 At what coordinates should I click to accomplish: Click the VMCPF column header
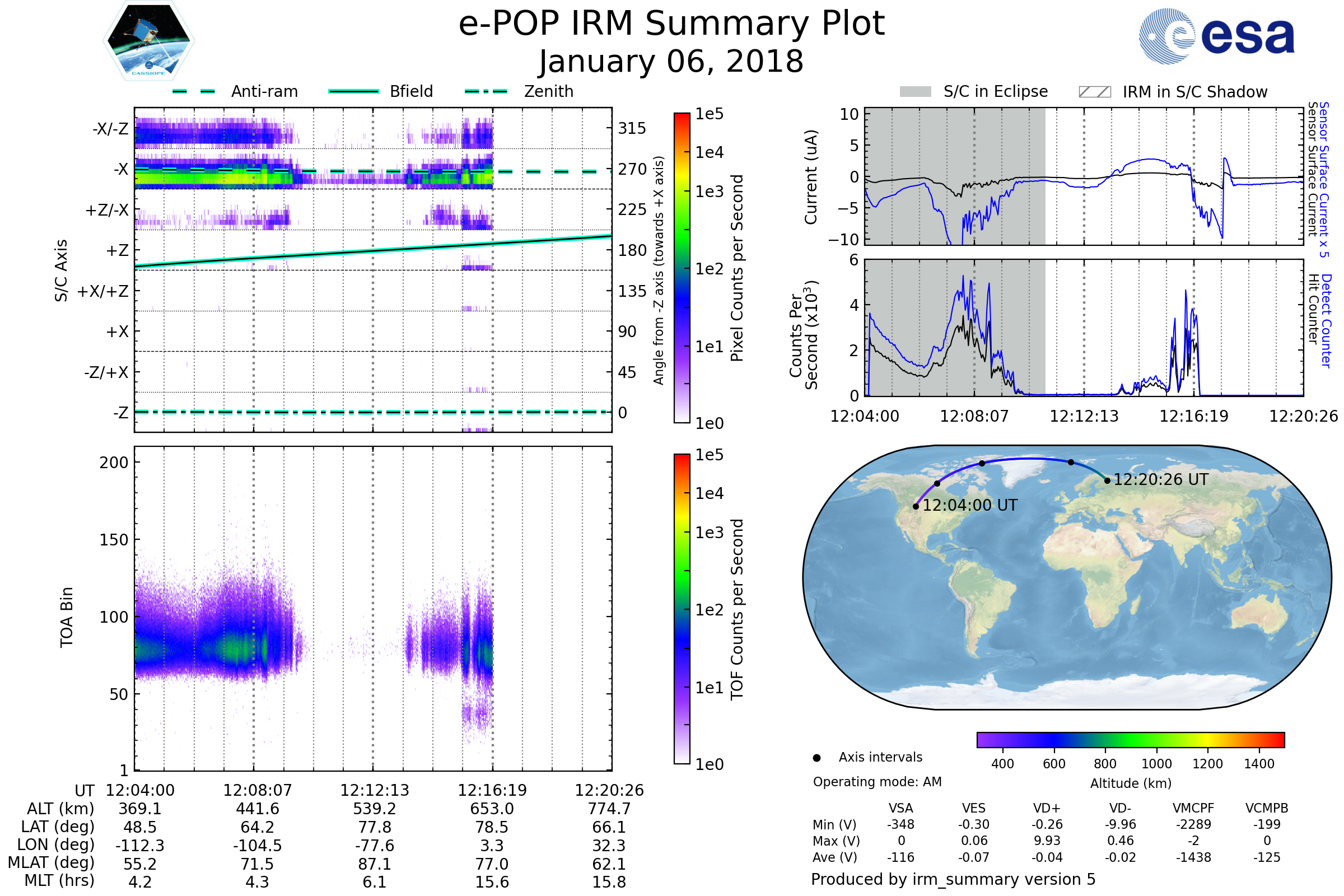click(1193, 808)
